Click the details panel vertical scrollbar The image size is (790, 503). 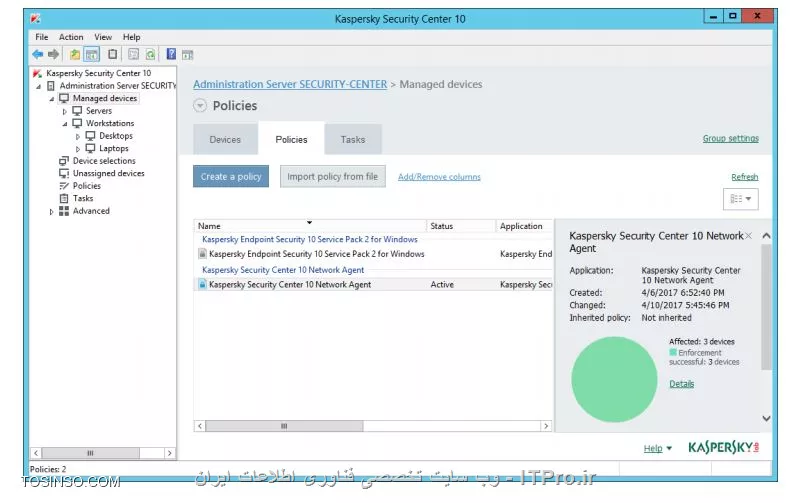point(766,307)
